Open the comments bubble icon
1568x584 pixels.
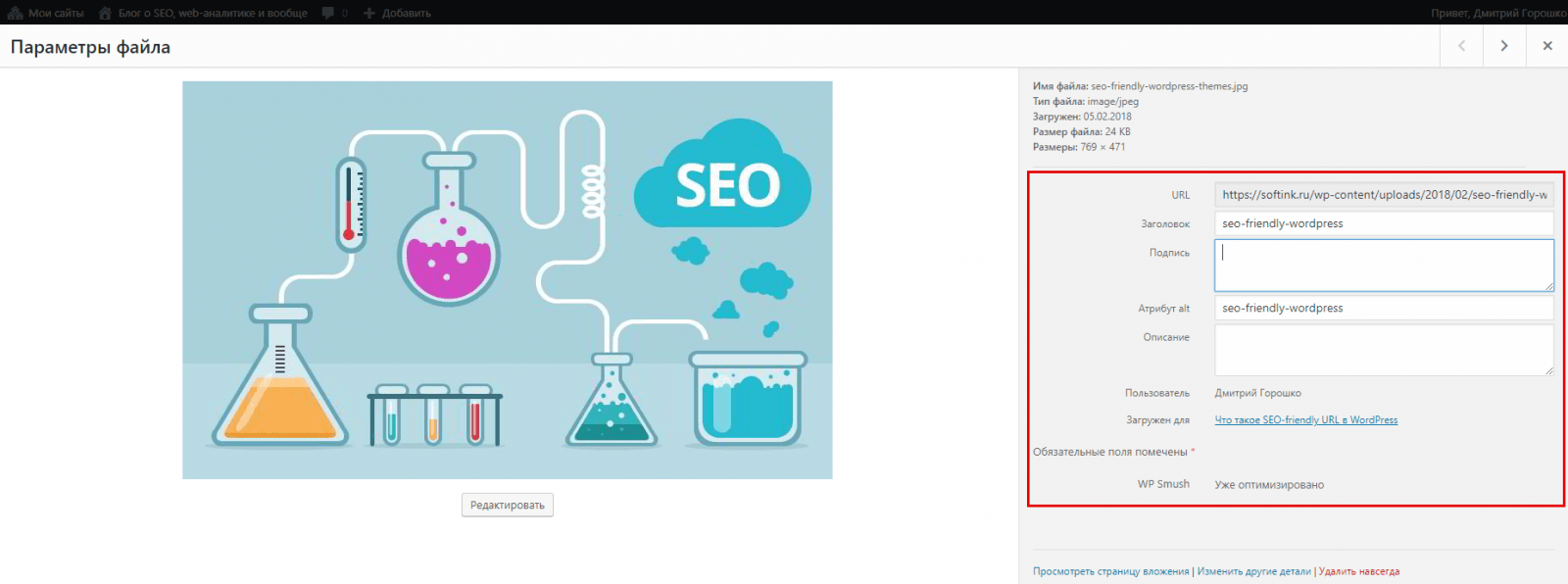coord(328,13)
